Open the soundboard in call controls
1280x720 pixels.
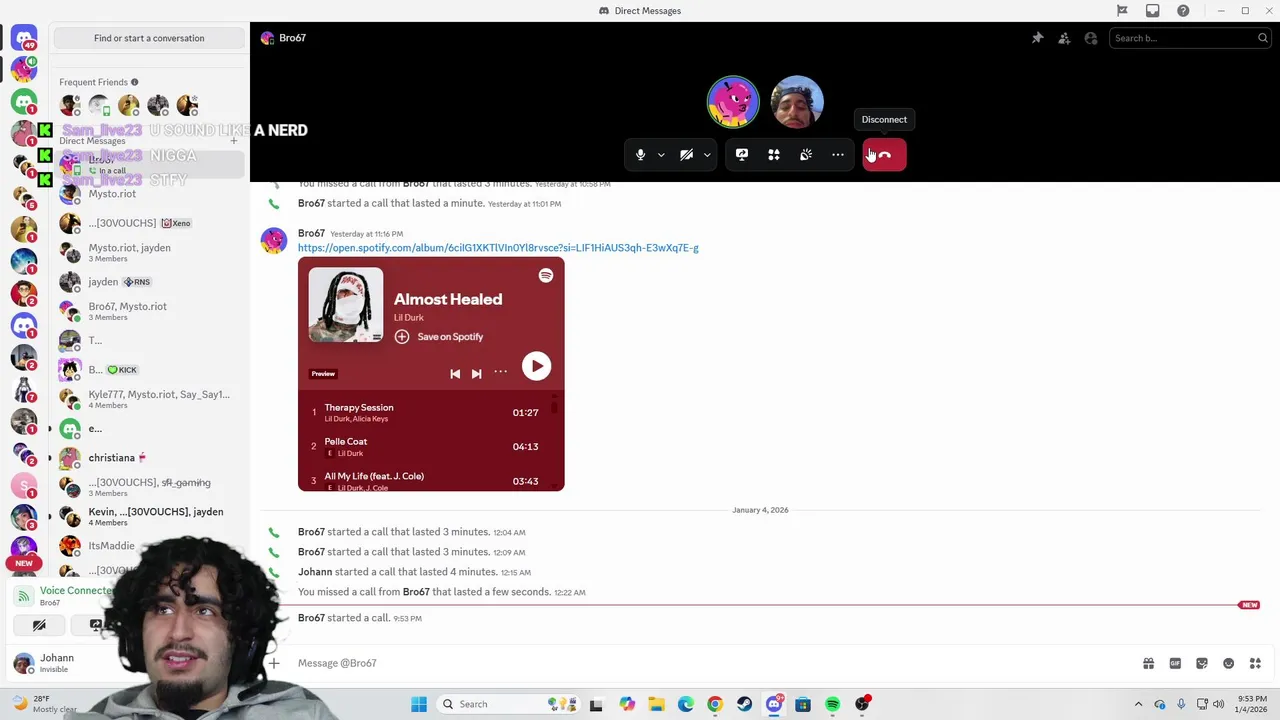[x=806, y=155]
